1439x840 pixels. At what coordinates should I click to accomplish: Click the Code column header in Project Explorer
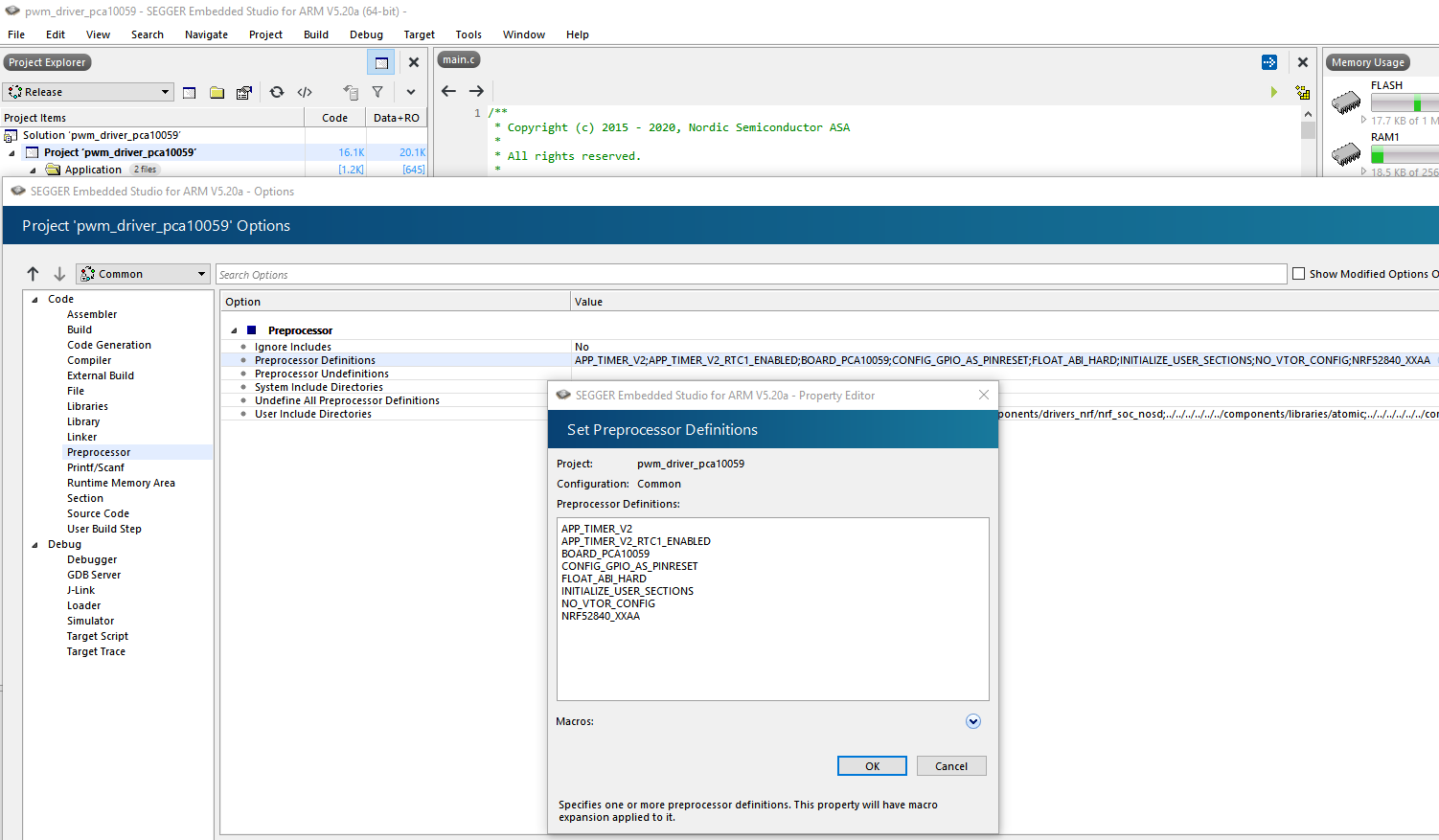335,118
